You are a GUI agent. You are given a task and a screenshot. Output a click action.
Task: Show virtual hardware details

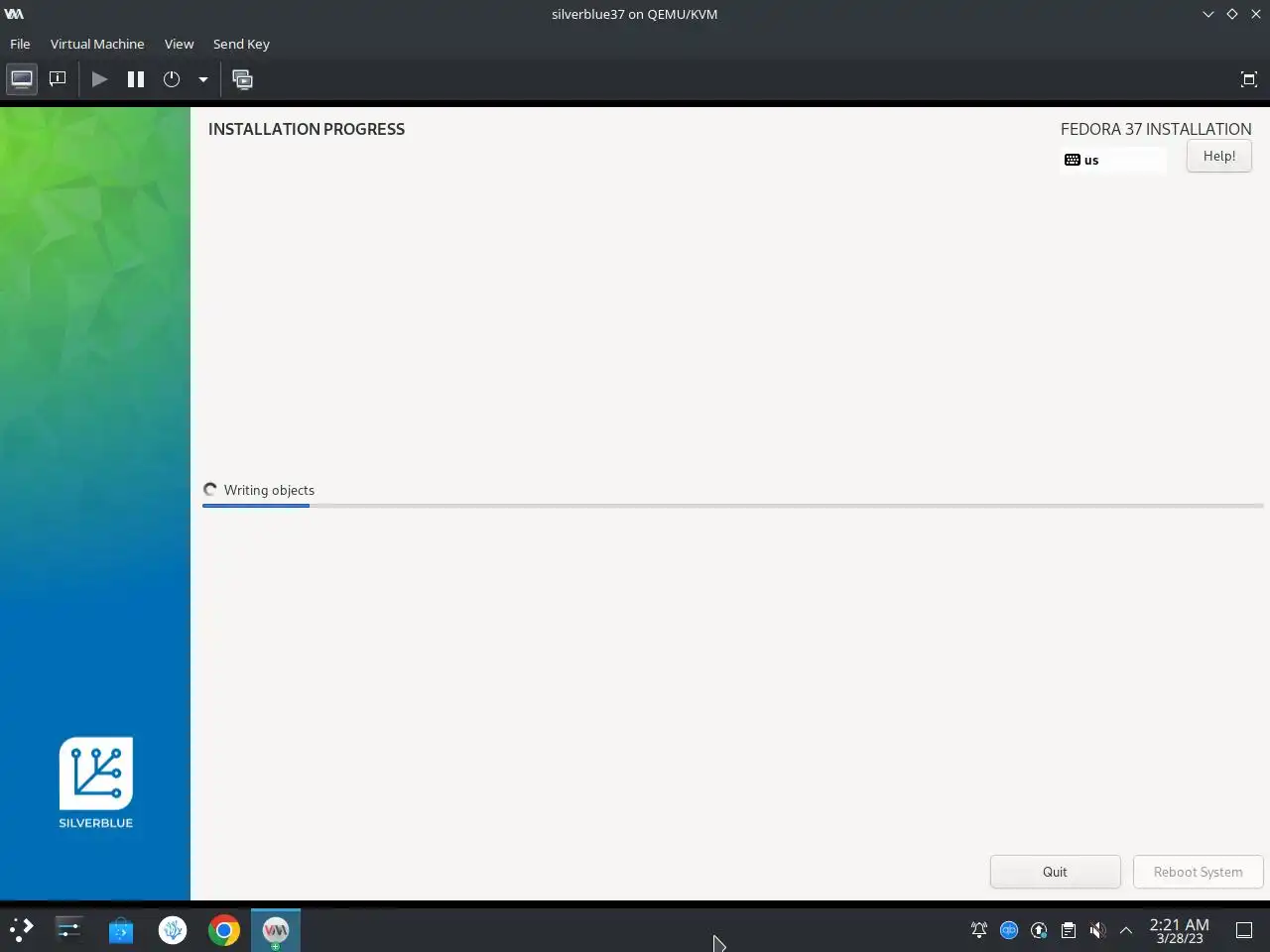point(58,79)
